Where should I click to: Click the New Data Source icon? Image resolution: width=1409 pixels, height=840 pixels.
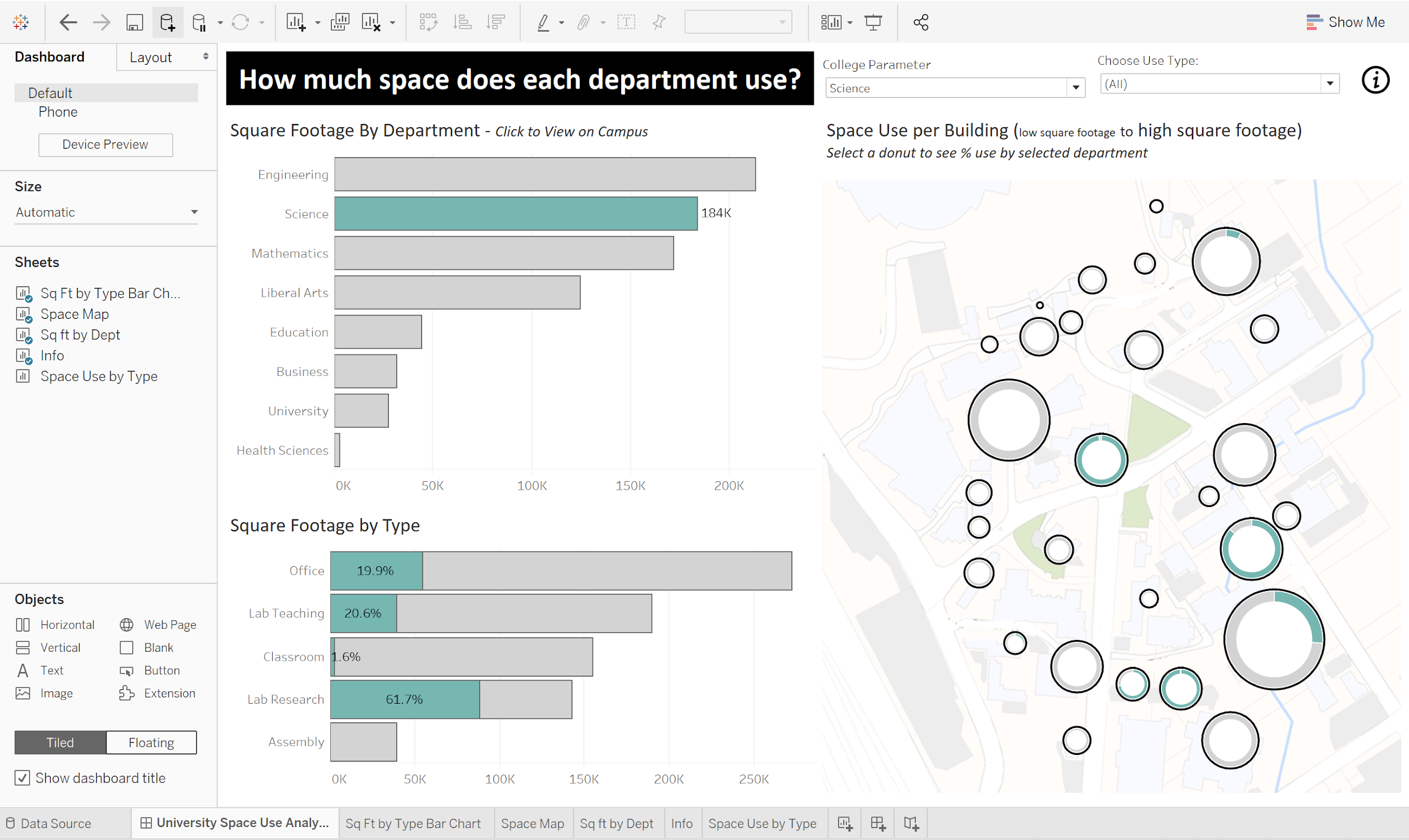point(167,23)
